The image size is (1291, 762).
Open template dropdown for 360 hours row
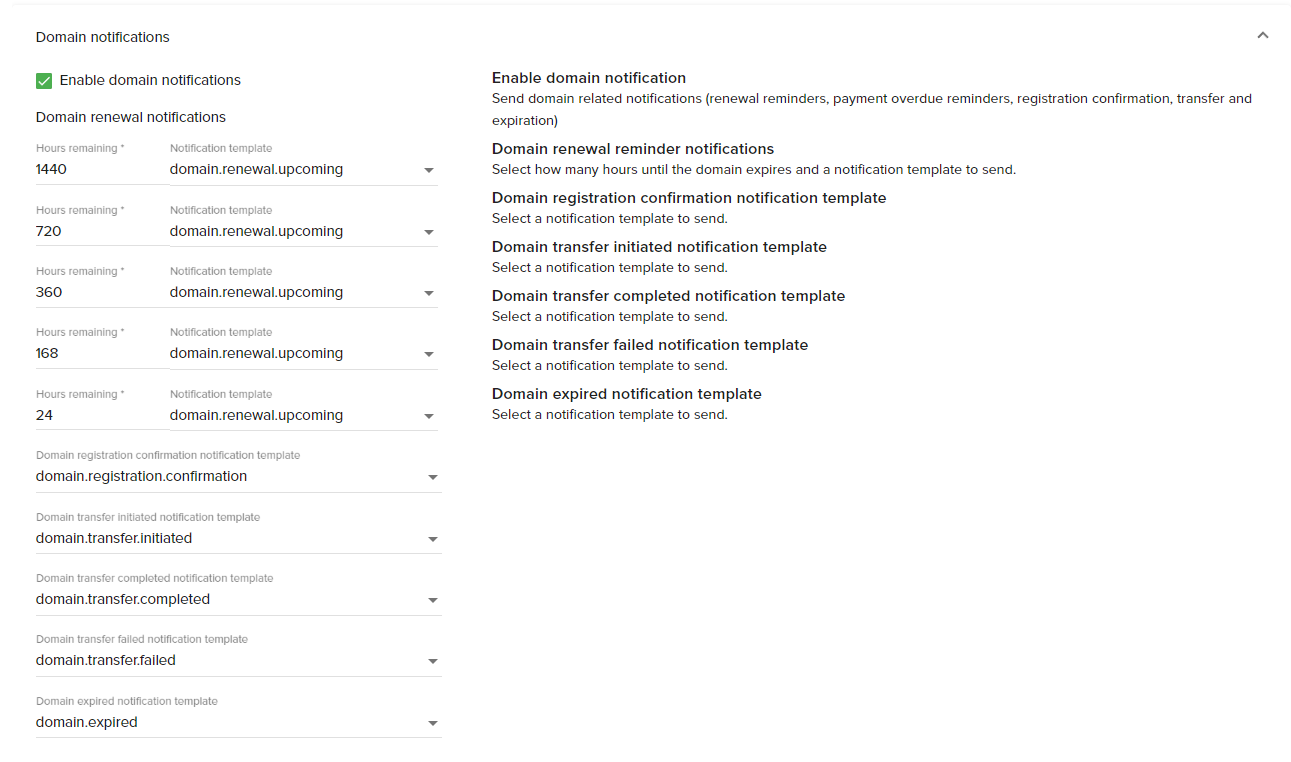[303, 293]
